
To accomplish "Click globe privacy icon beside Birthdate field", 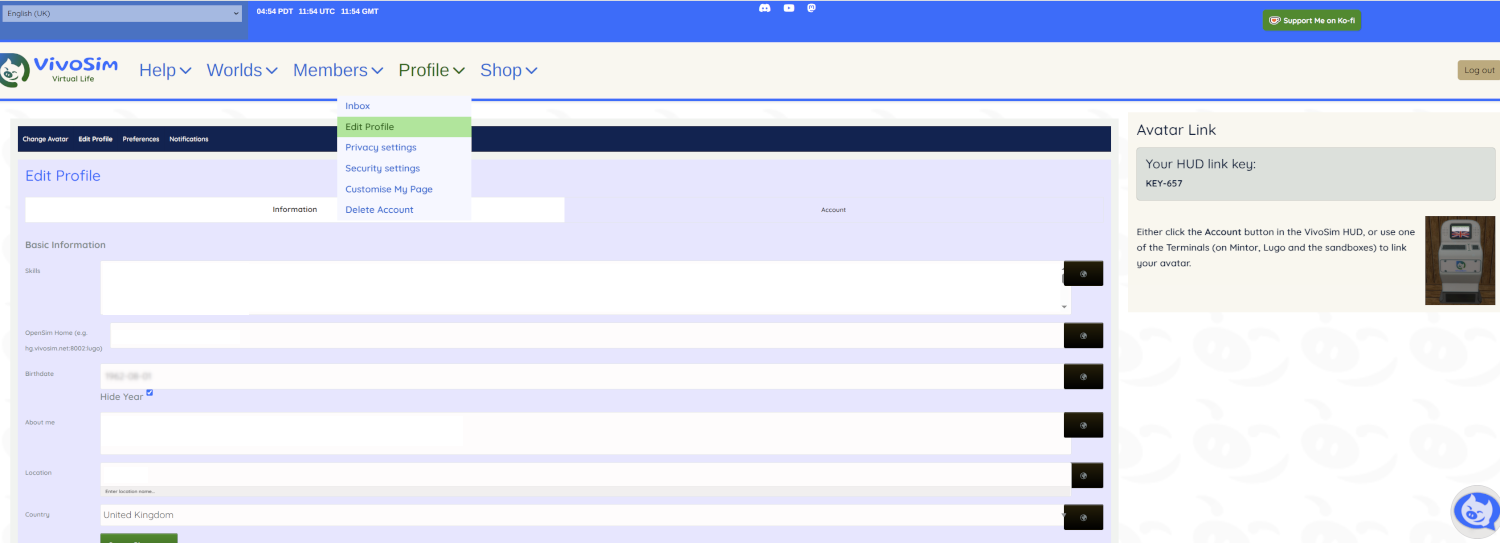I will (x=1083, y=376).
